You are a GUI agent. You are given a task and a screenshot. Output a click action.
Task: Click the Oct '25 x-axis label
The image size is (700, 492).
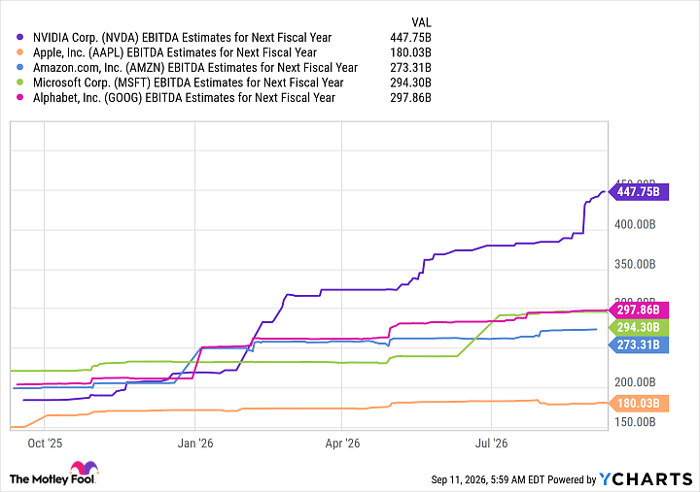tap(45, 443)
